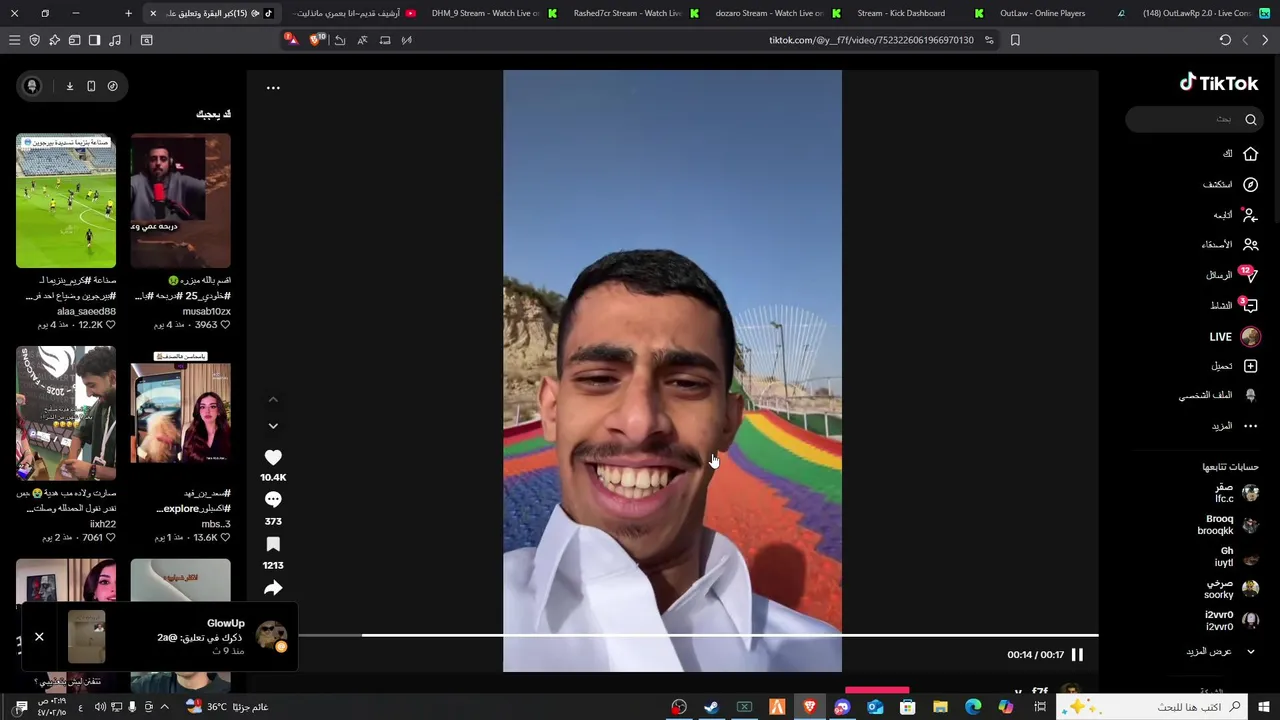The image size is (1280, 720).
Task: Pause the video playback
Action: click(x=1077, y=655)
